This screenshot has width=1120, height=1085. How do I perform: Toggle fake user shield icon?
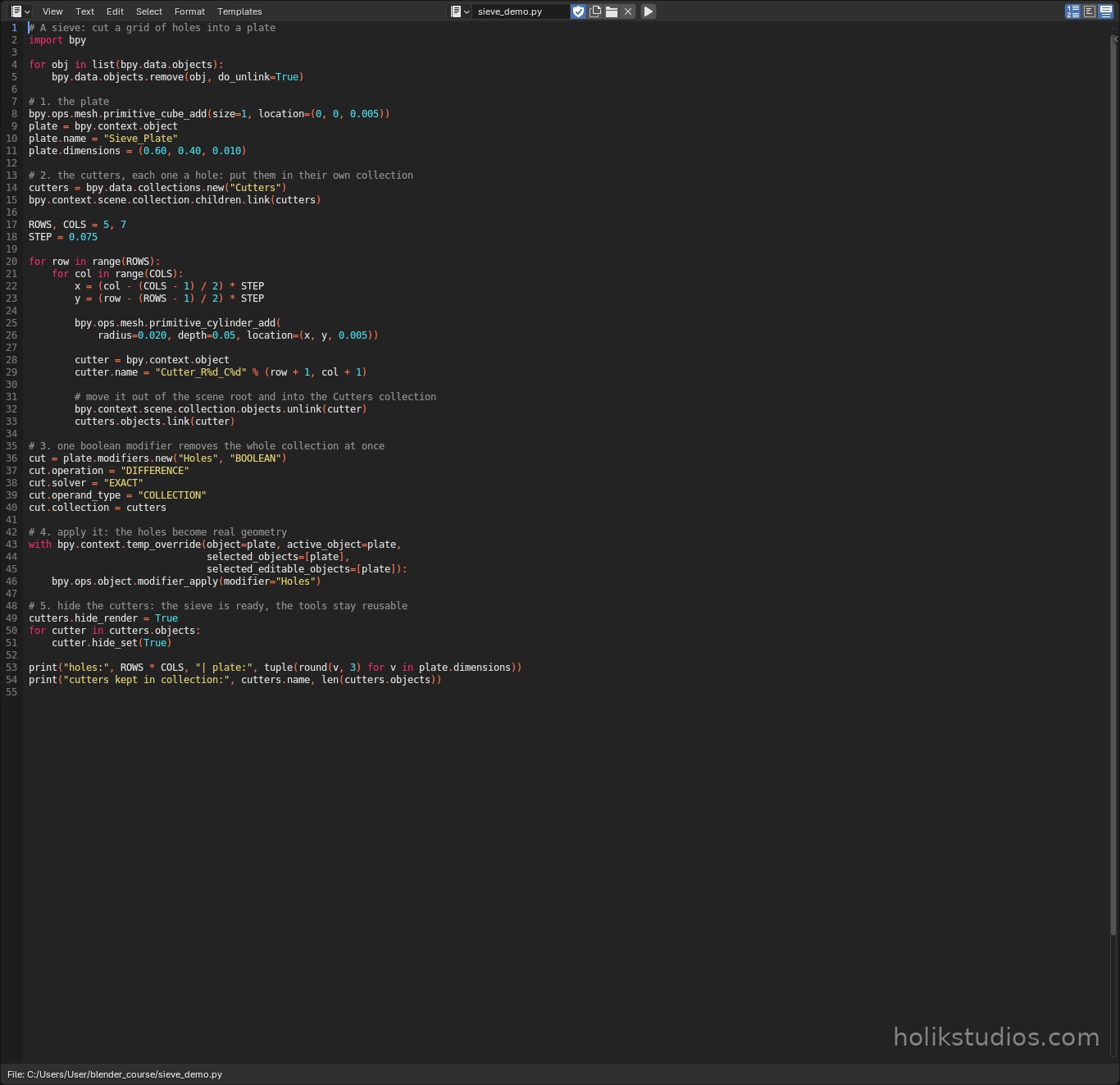(579, 11)
